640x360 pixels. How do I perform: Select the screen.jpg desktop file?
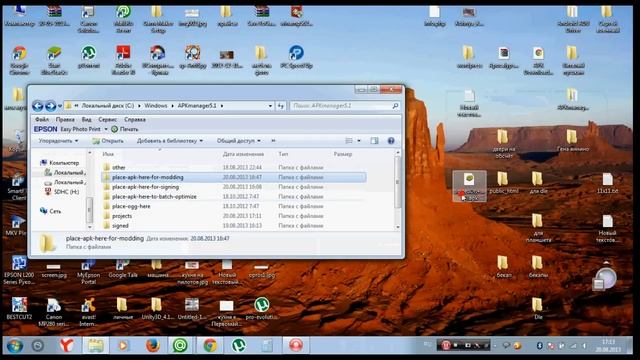[53, 270]
